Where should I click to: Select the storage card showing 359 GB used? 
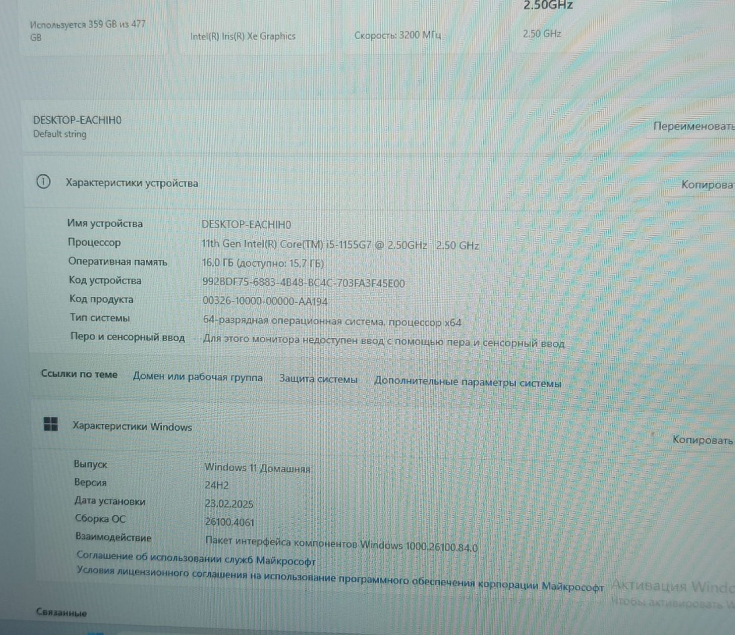[88, 28]
